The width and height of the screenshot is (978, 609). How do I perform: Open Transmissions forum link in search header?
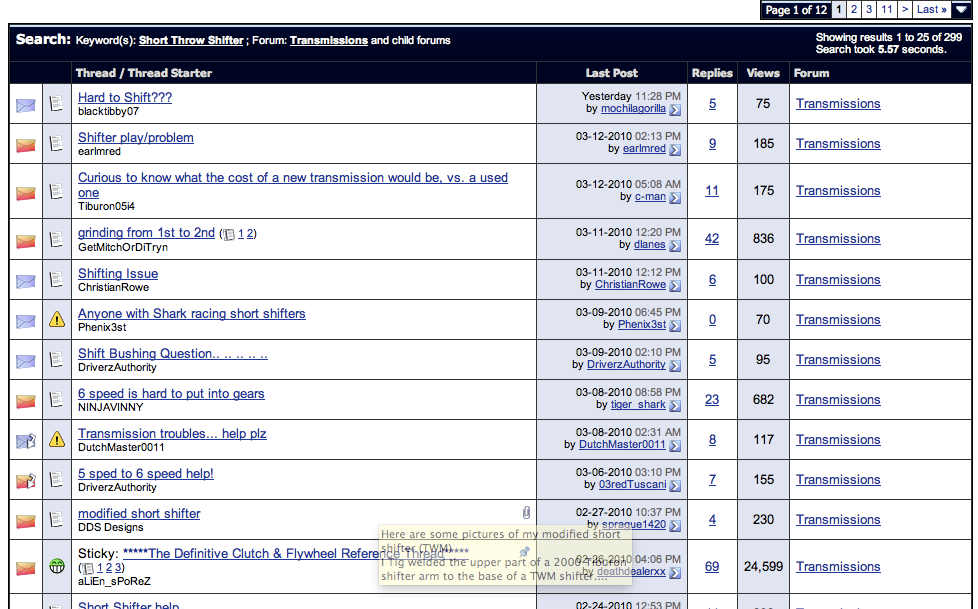(328, 41)
